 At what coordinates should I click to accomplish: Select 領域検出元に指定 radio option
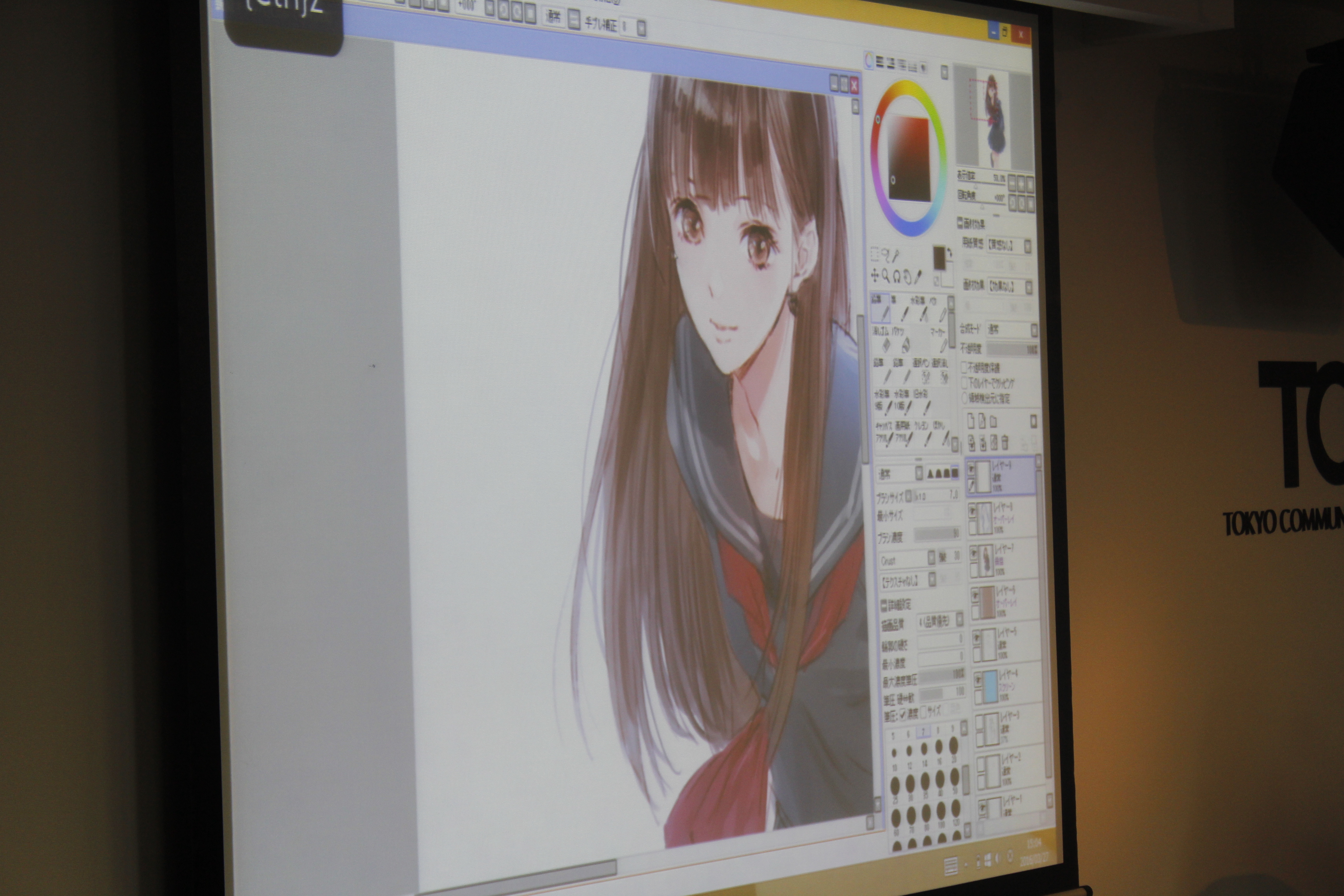(964, 398)
